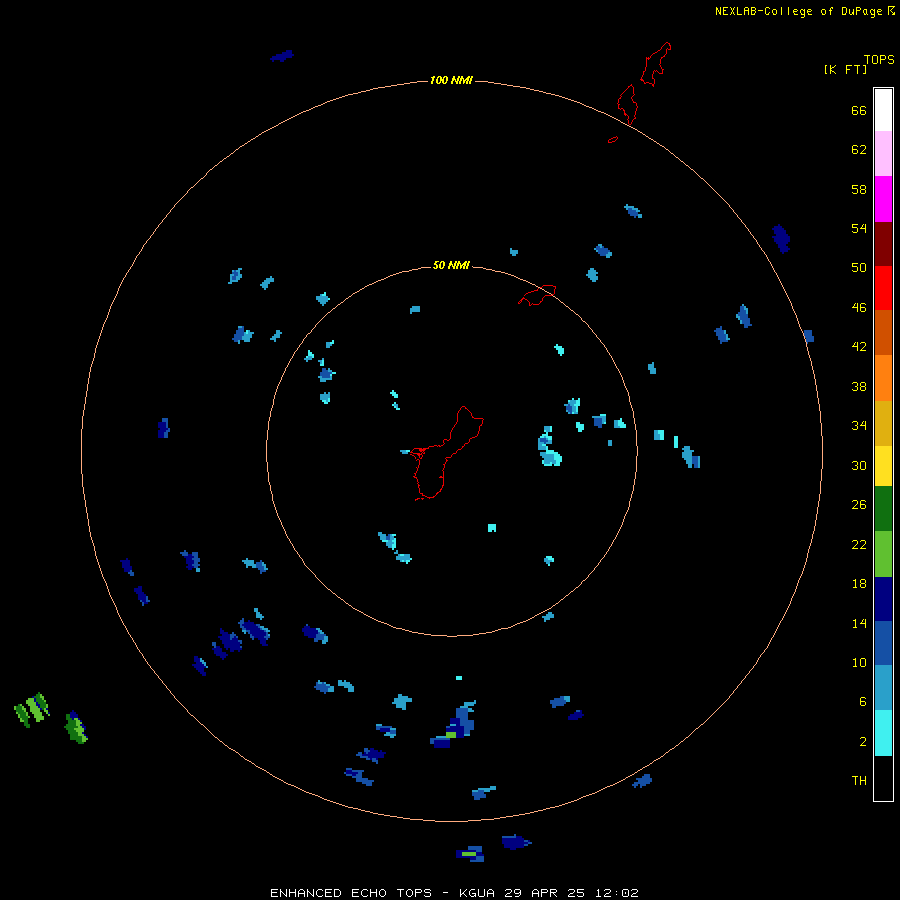Viewport: 900px width, 900px height.
Task: Select the light pink 62 kft legend swatch
Action: pos(883,154)
